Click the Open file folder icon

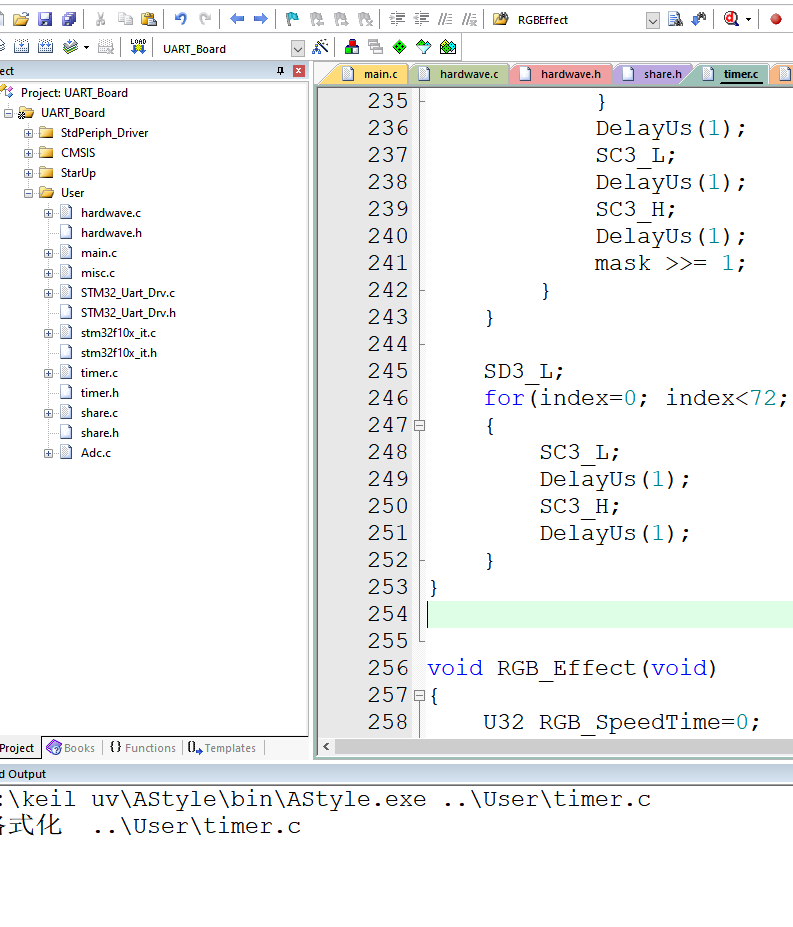tap(21, 20)
